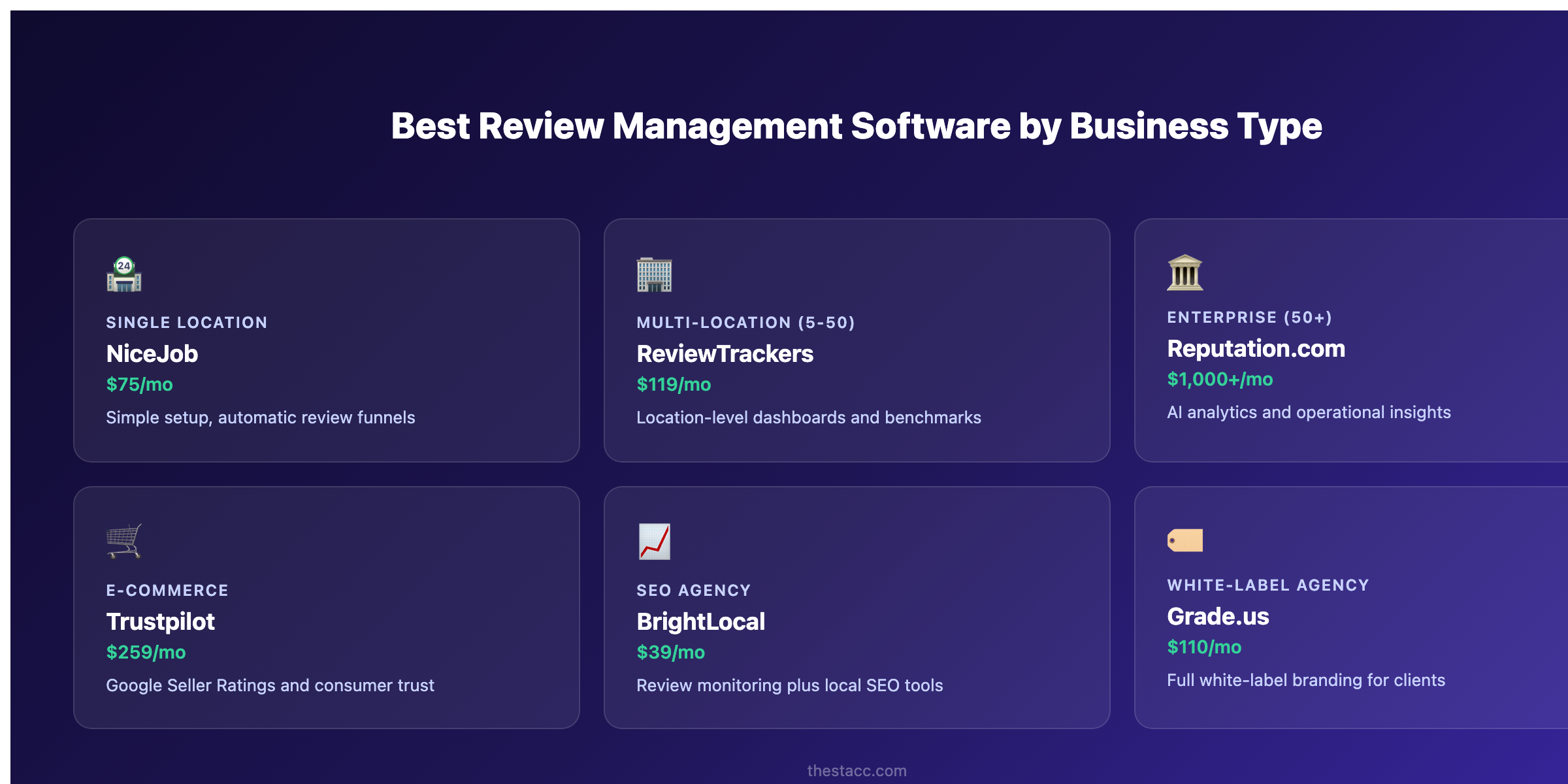Viewport: 1568px width, 784px height.
Task: Click the main infographic title text
Action: pyautogui.click(x=790, y=128)
